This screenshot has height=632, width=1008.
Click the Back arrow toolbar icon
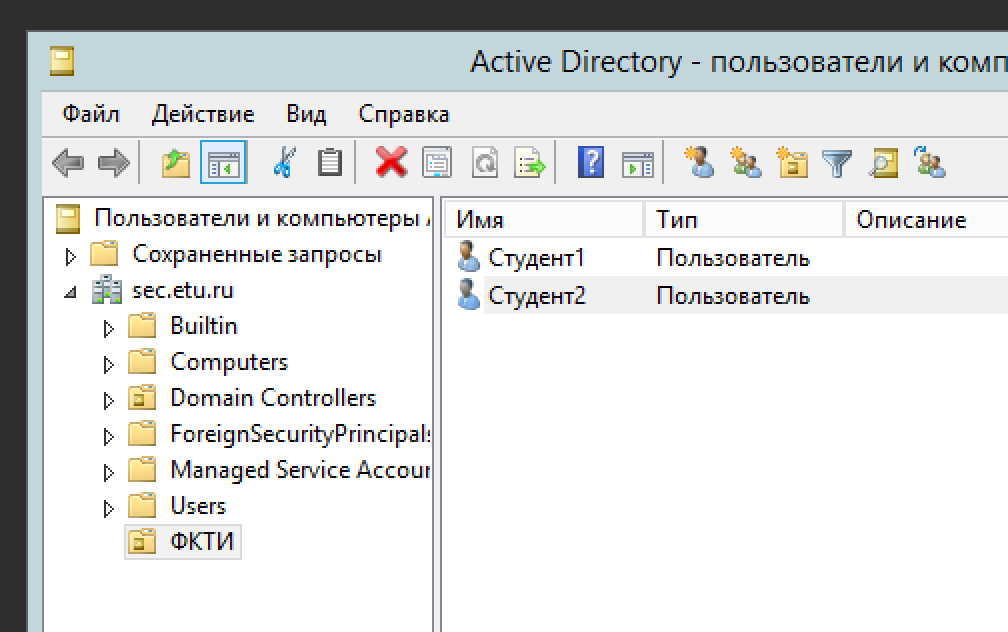pyautogui.click(x=68, y=162)
